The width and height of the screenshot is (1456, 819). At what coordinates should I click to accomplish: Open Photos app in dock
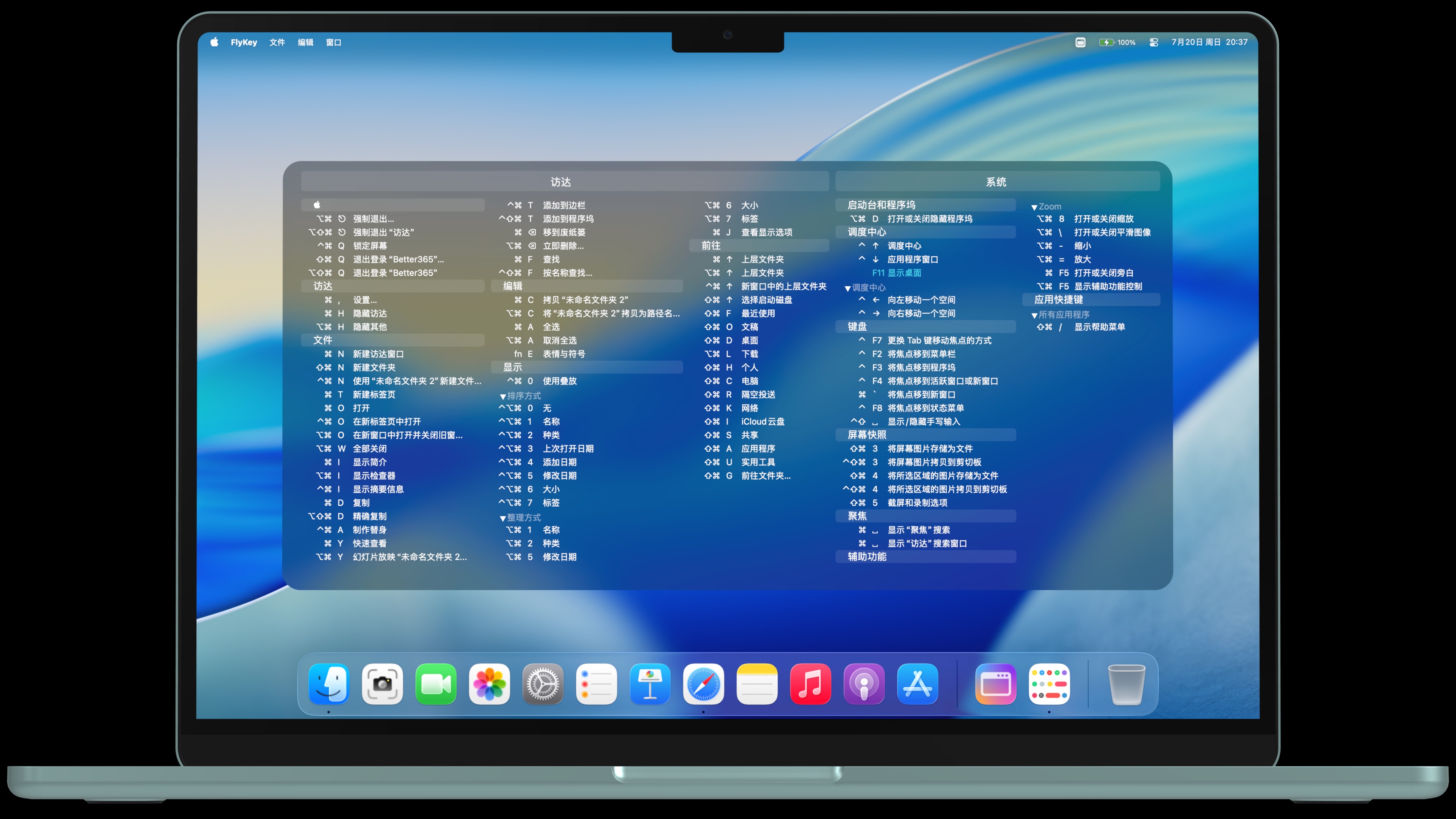tap(490, 684)
